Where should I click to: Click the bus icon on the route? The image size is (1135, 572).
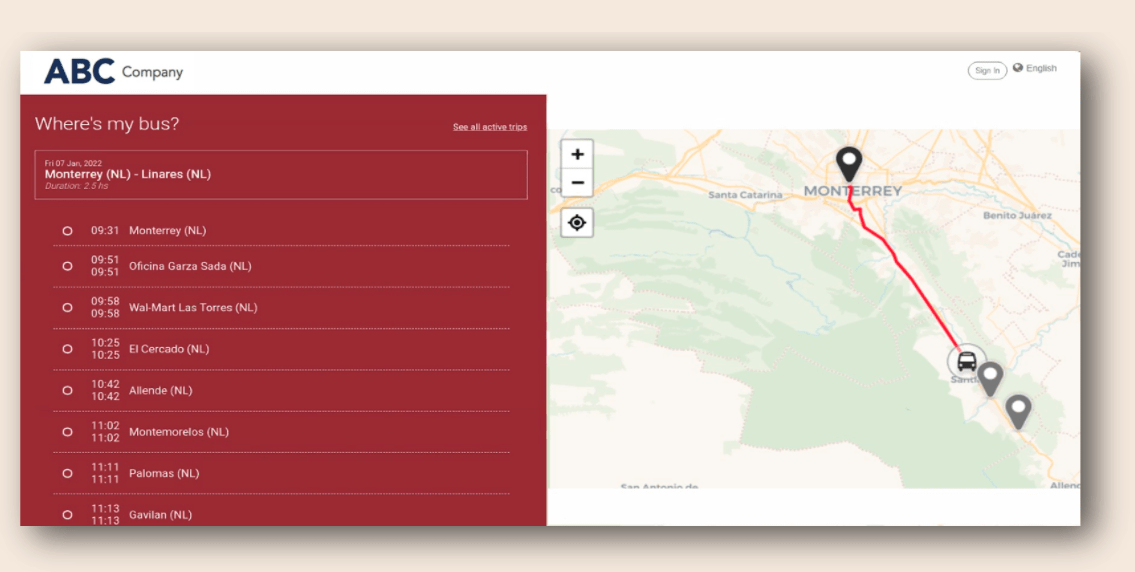(966, 361)
